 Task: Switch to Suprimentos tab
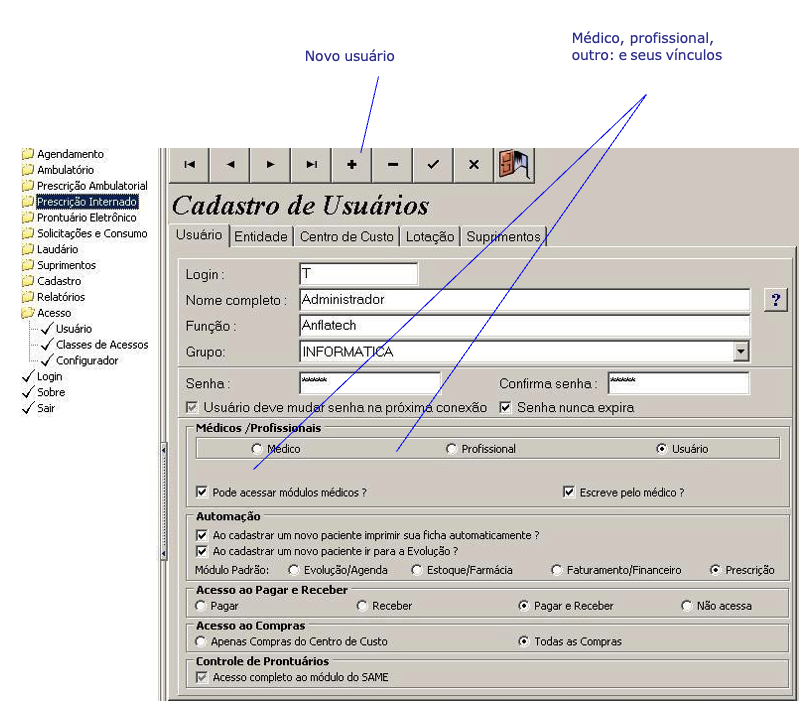[503, 237]
